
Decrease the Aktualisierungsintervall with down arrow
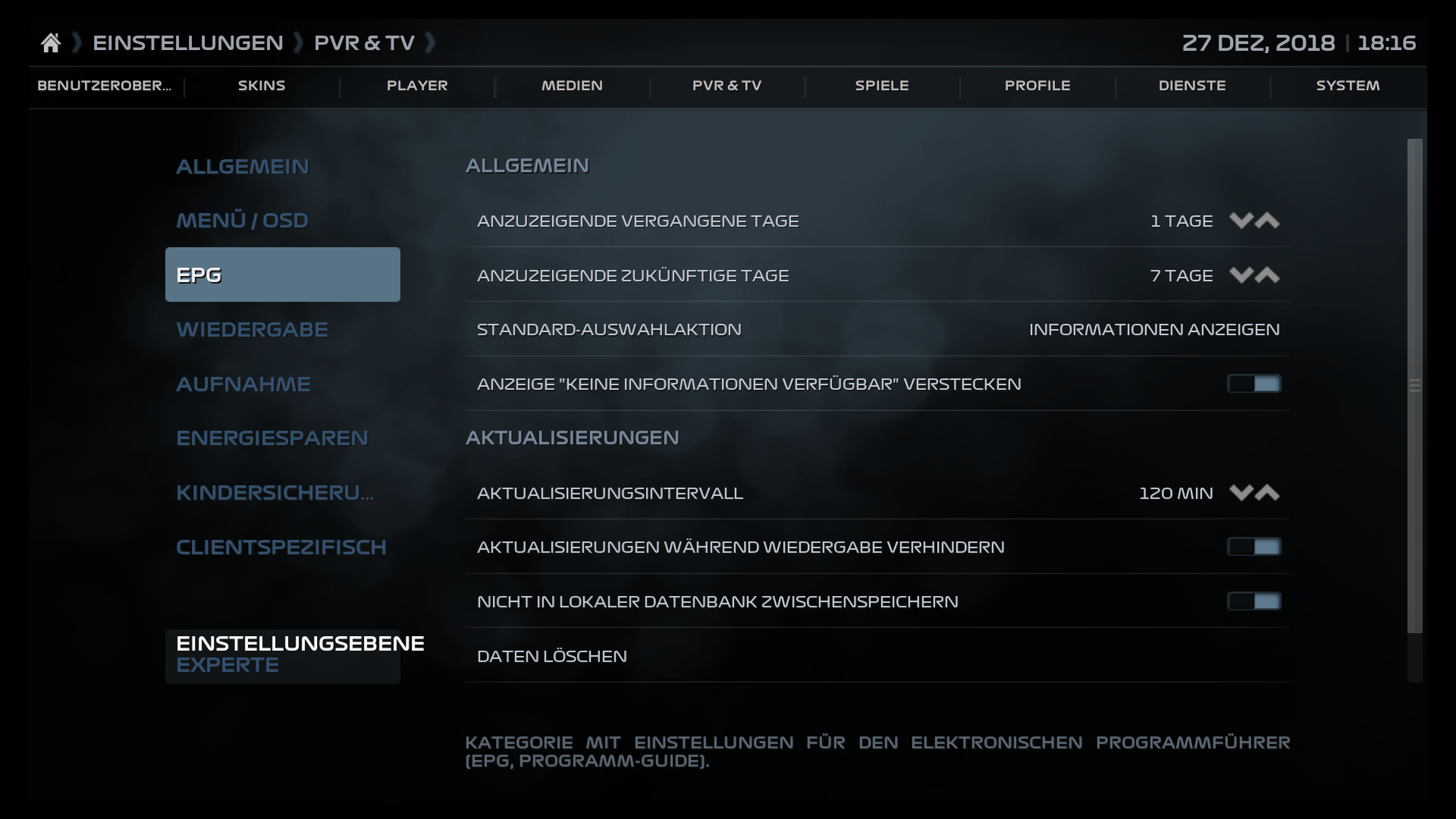point(1241,493)
